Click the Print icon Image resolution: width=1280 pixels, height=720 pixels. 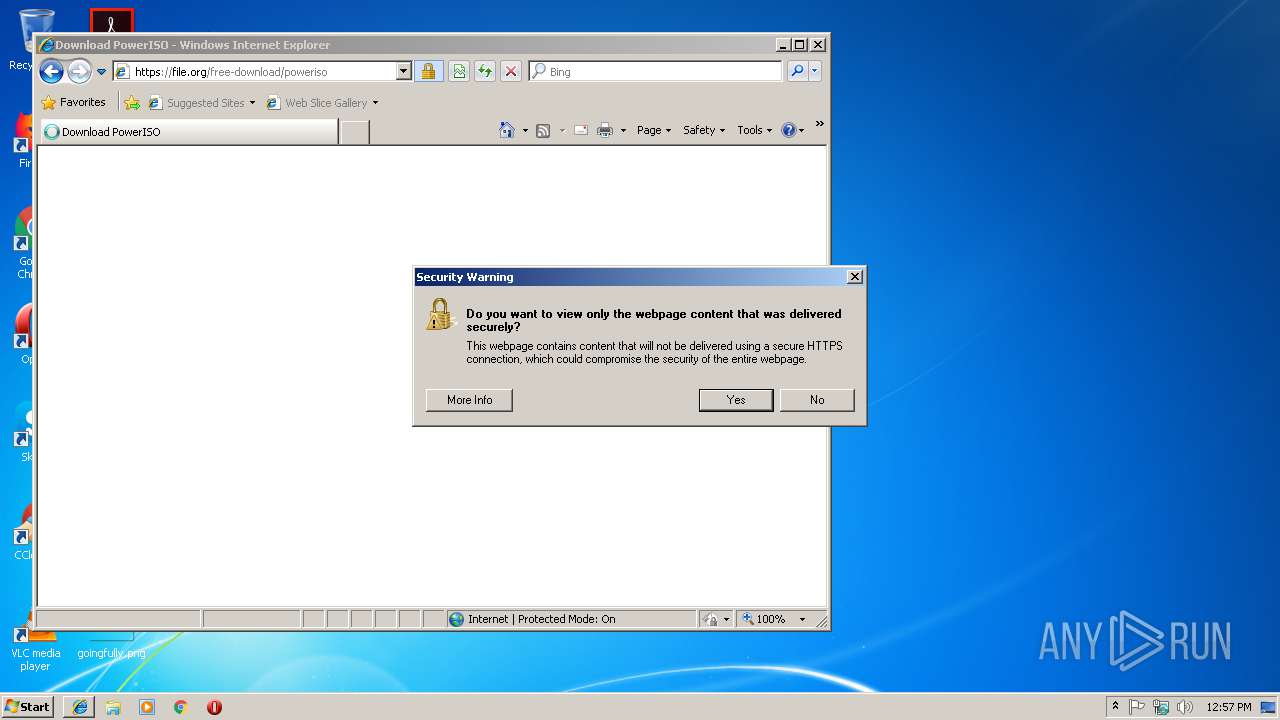tap(605, 130)
